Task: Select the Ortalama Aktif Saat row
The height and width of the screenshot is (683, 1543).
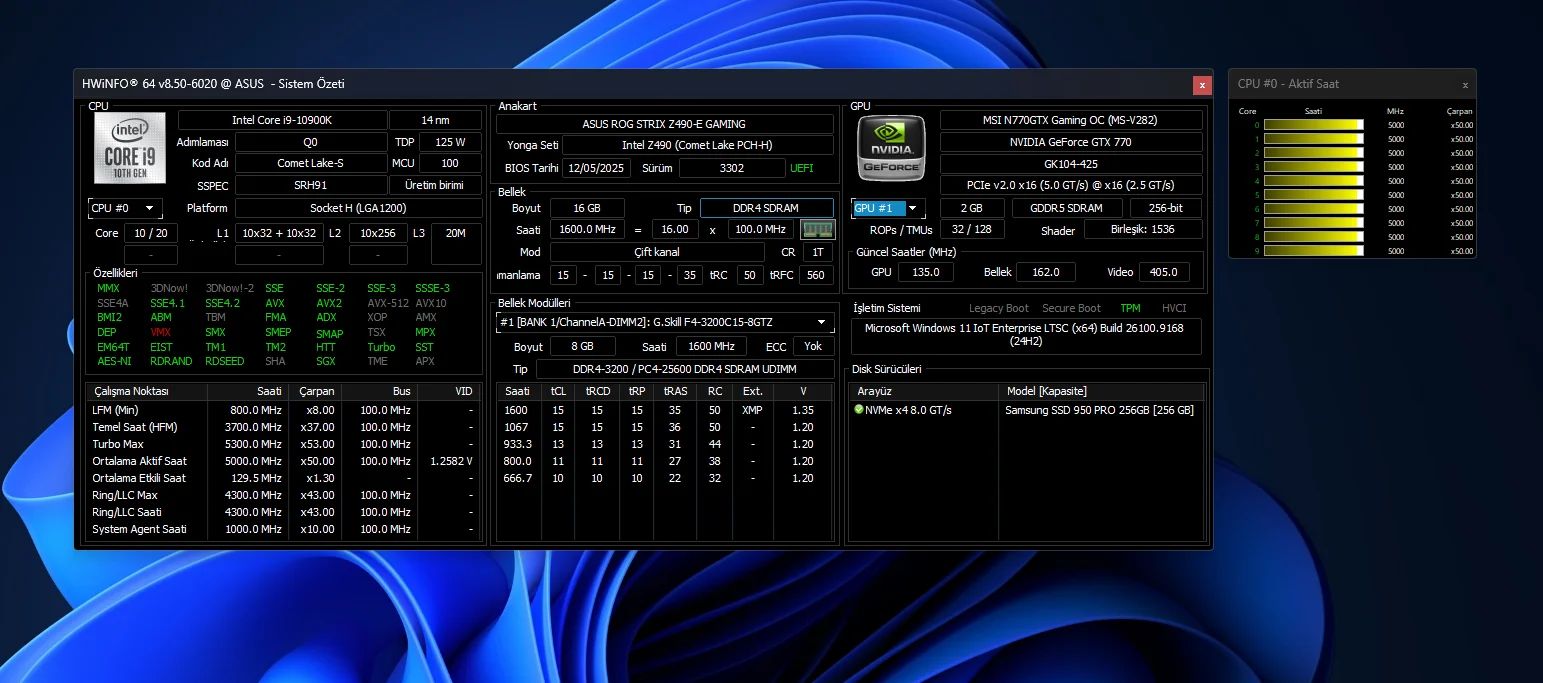Action: point(283,461)
